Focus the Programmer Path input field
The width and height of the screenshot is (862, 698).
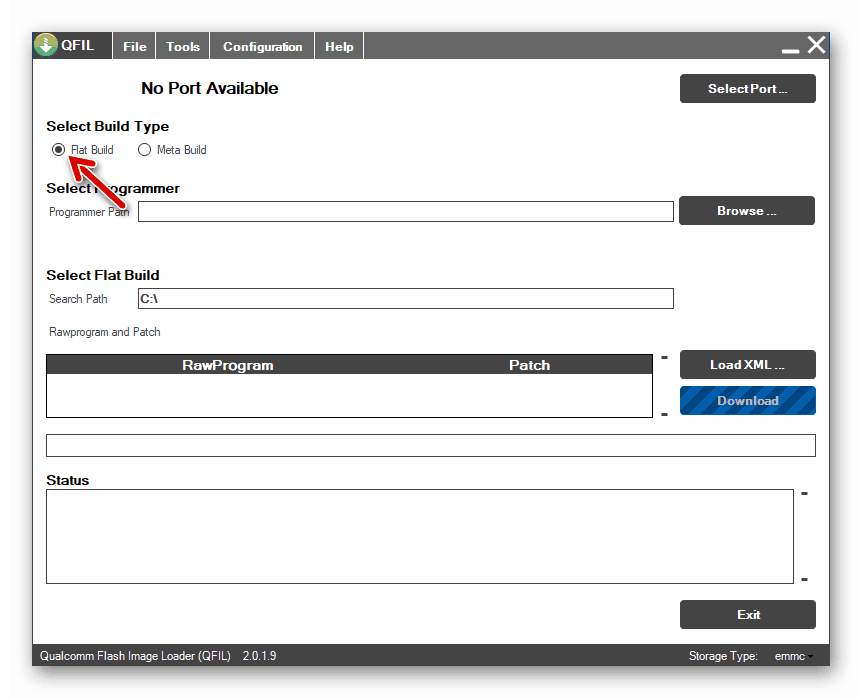coord(406,212)
